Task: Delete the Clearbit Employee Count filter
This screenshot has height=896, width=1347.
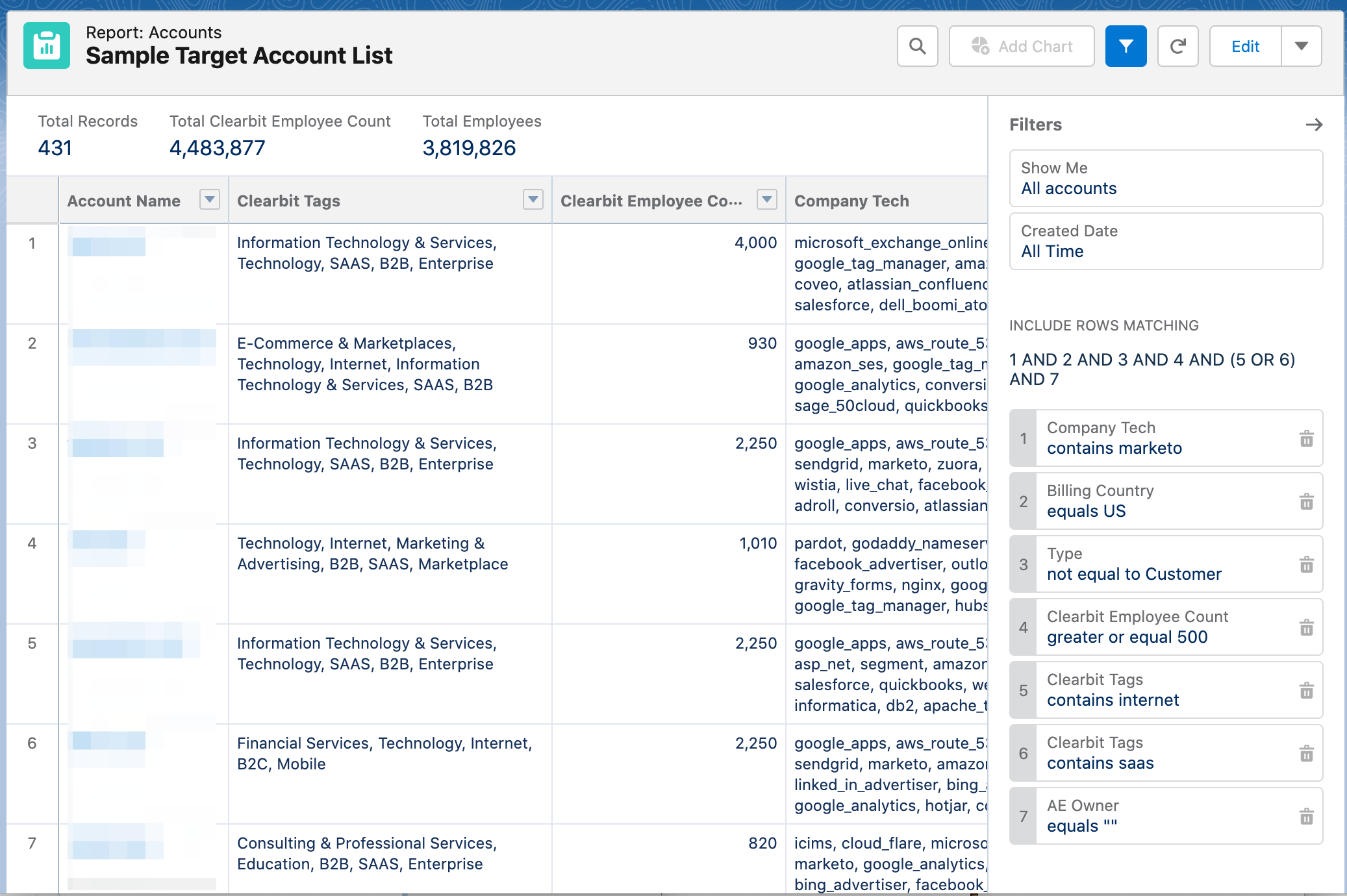Action: 1307,628
